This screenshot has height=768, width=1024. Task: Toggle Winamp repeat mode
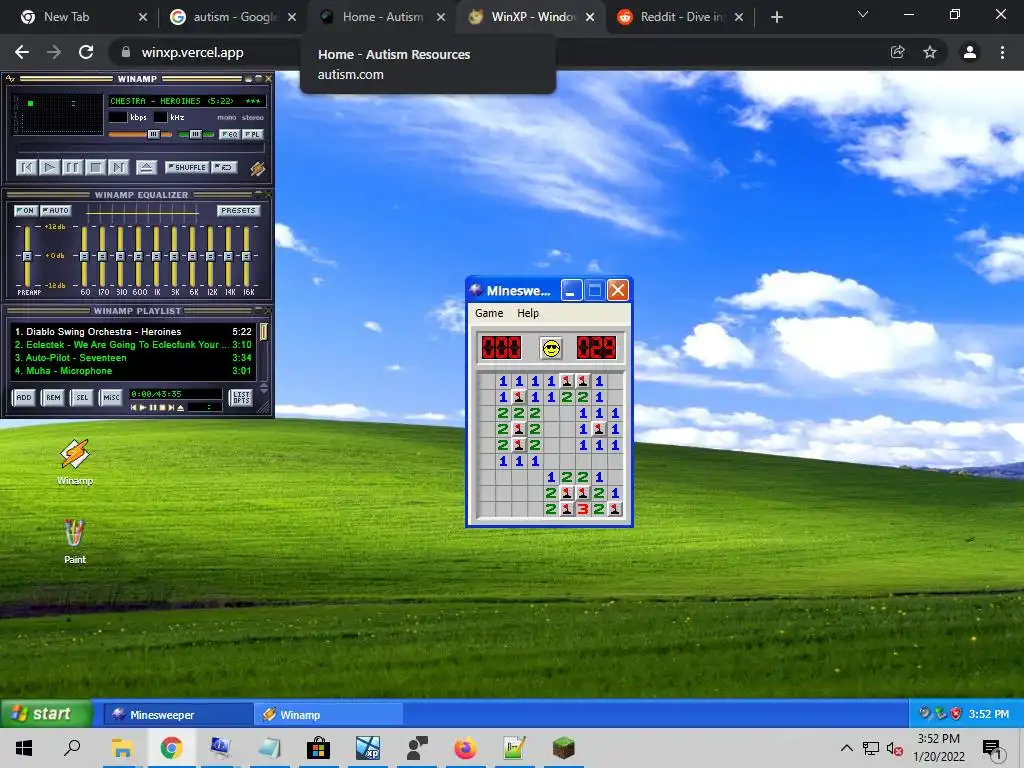[x=225, y=168]
